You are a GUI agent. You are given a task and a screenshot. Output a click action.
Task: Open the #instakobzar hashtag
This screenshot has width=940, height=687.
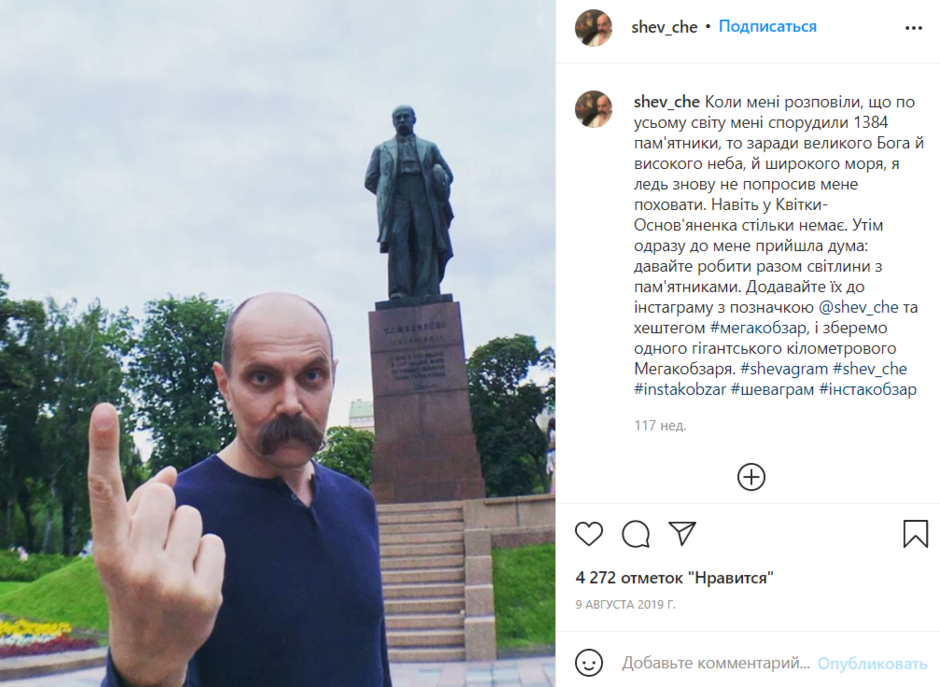[x=680, y=389]
